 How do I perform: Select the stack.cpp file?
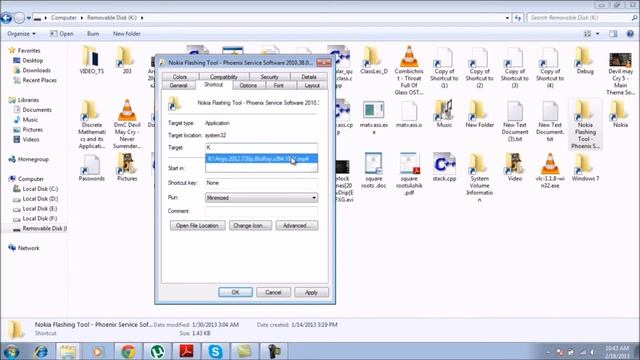(x=444, y=167)
